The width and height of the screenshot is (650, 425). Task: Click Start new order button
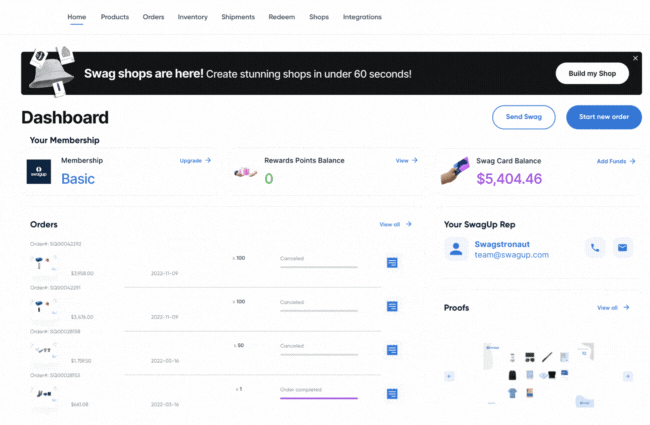click(604, 117)
